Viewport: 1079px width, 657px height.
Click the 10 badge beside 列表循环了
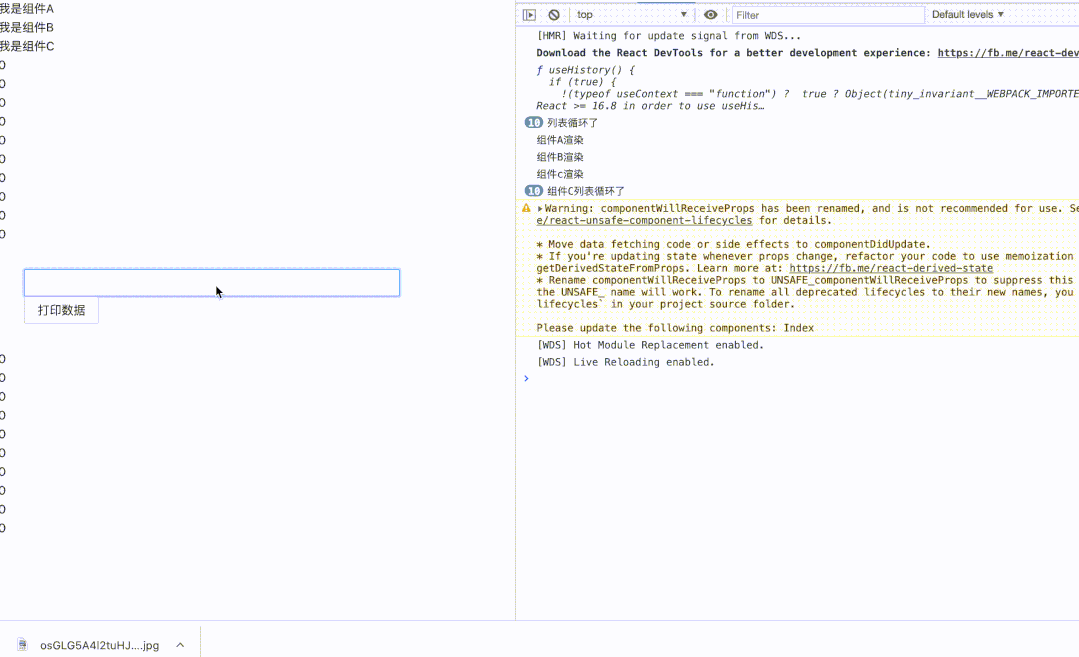(x=533, y=122)
